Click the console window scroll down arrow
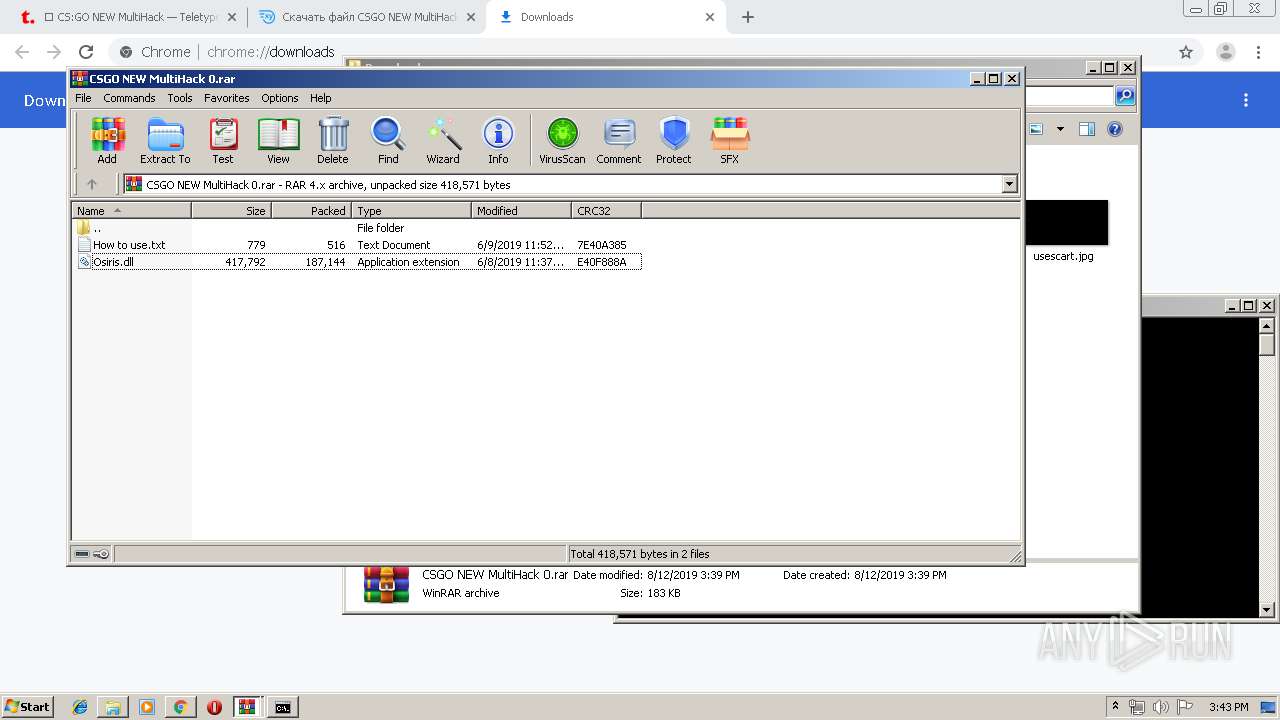Image resolution: width=1280 pixels, height=720 pixels. 1267,609
